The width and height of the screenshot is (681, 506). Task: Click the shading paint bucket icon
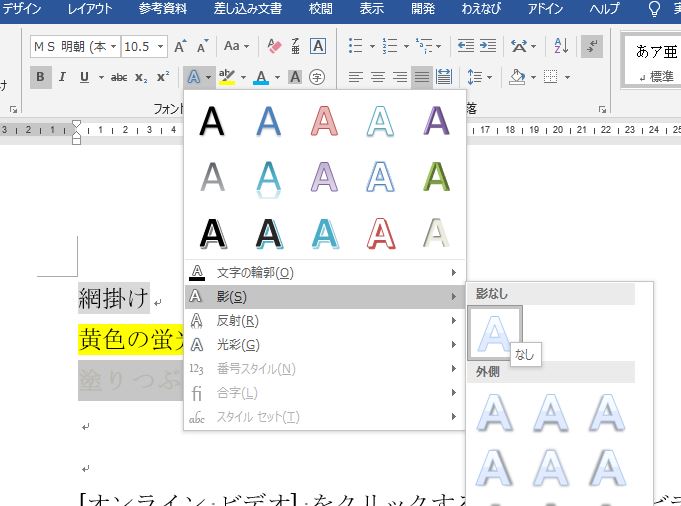pyautogui.click(x=517, y=77)
